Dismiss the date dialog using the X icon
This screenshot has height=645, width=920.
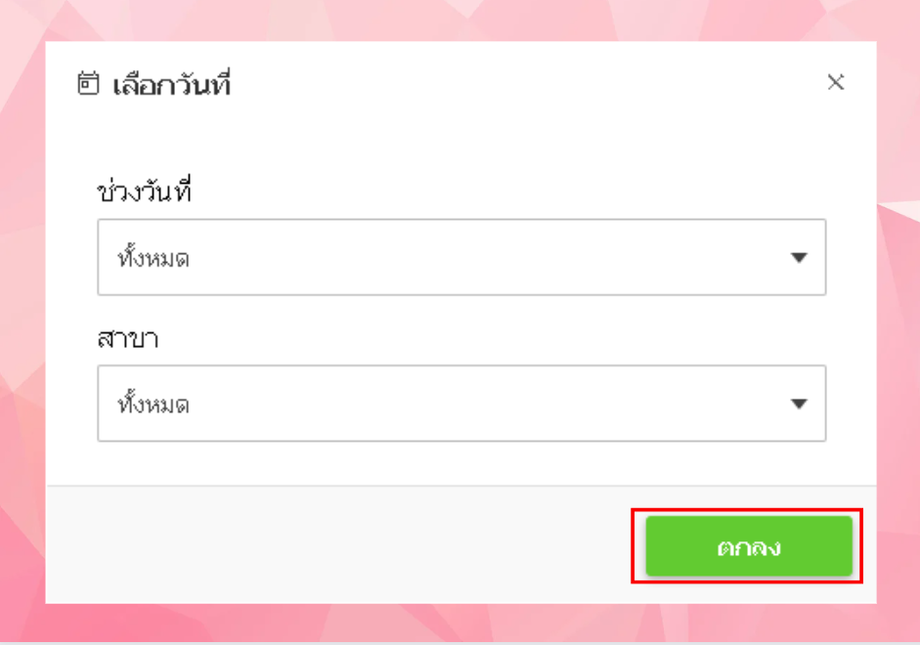[x=836, y=83]
